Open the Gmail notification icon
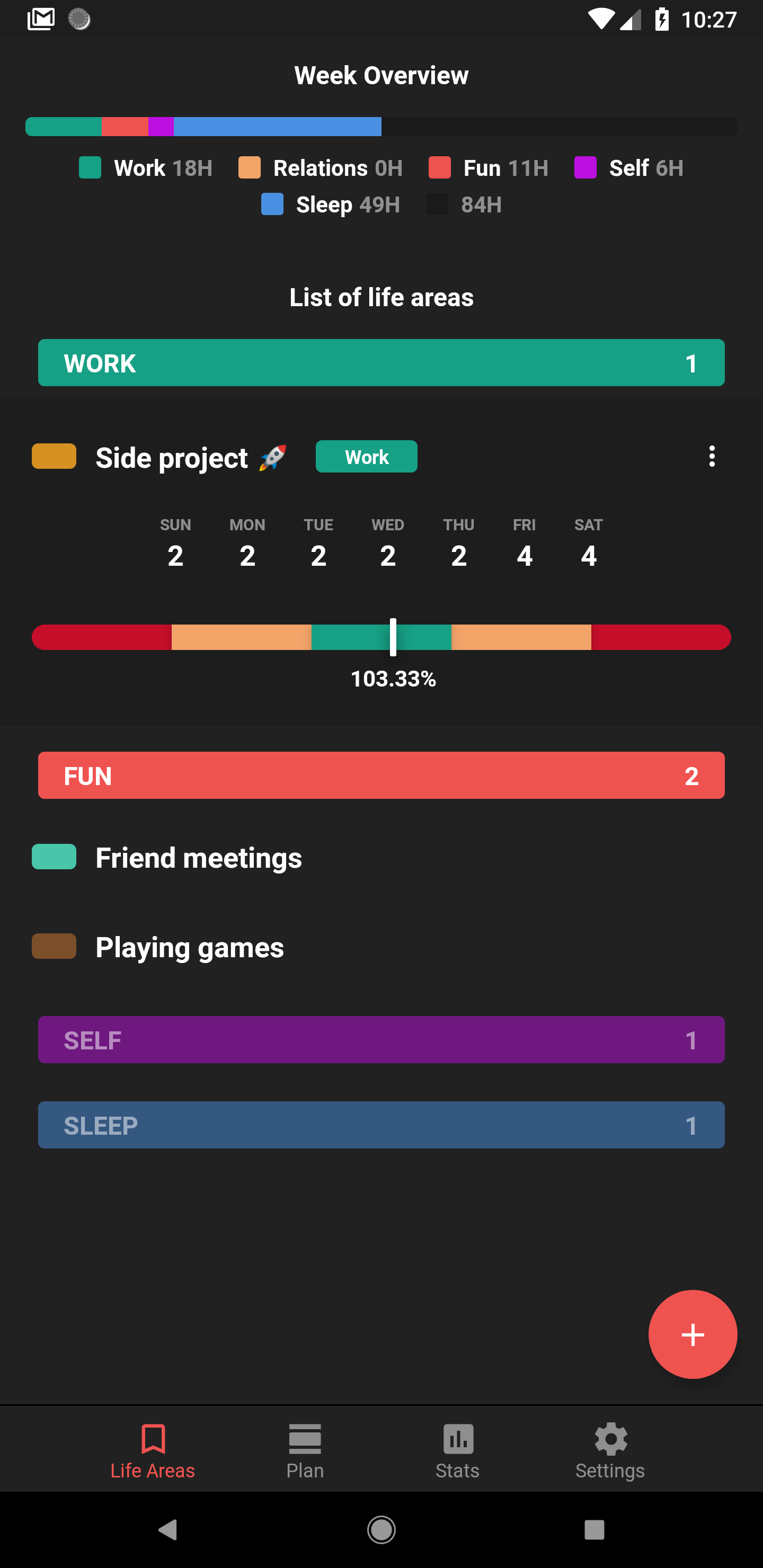 41,20
